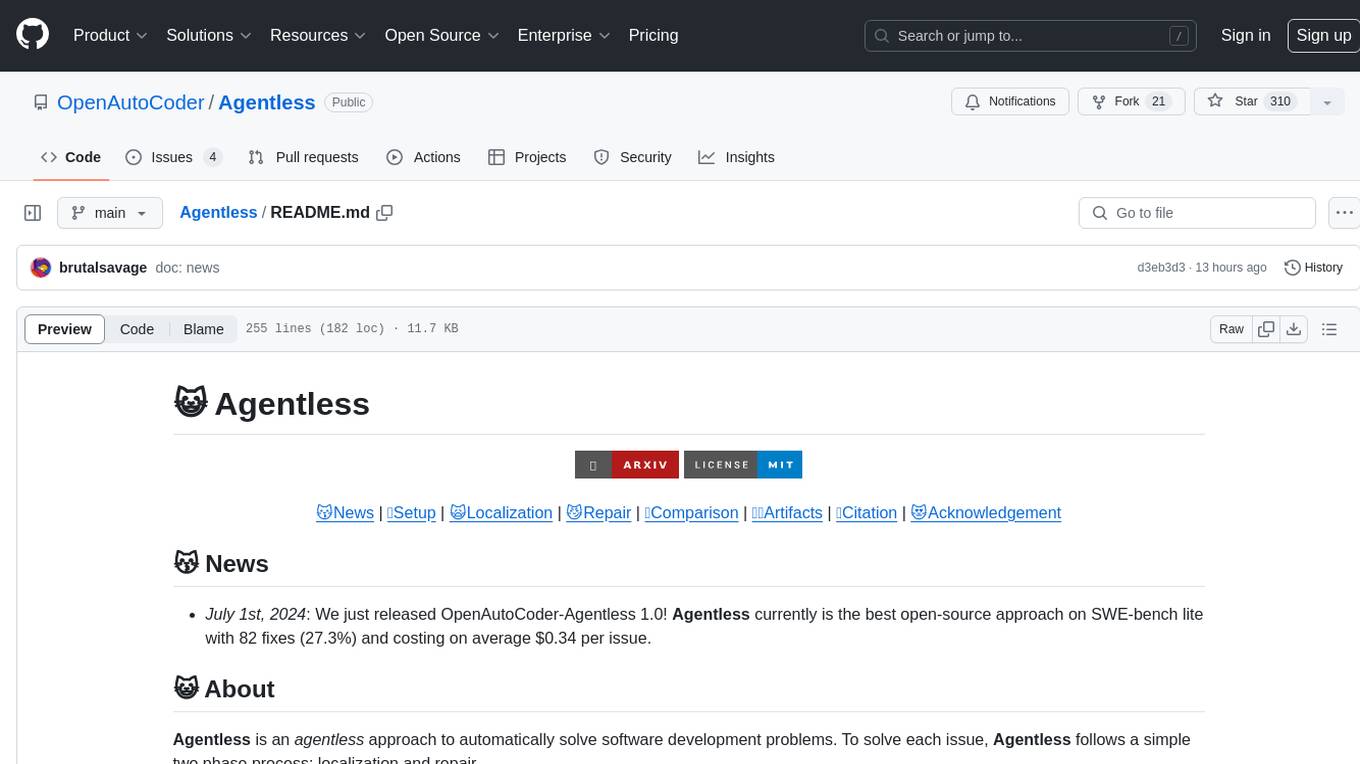
Task: Click the arXiv badge
Action: (627, 465)
